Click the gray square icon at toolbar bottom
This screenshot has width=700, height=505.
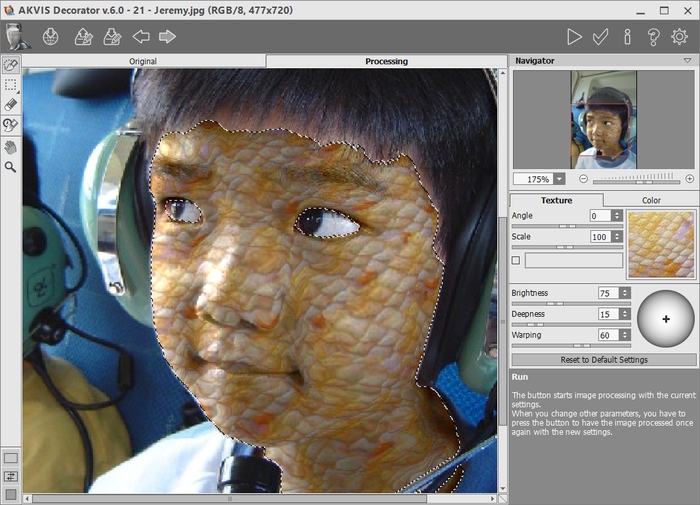11,494
